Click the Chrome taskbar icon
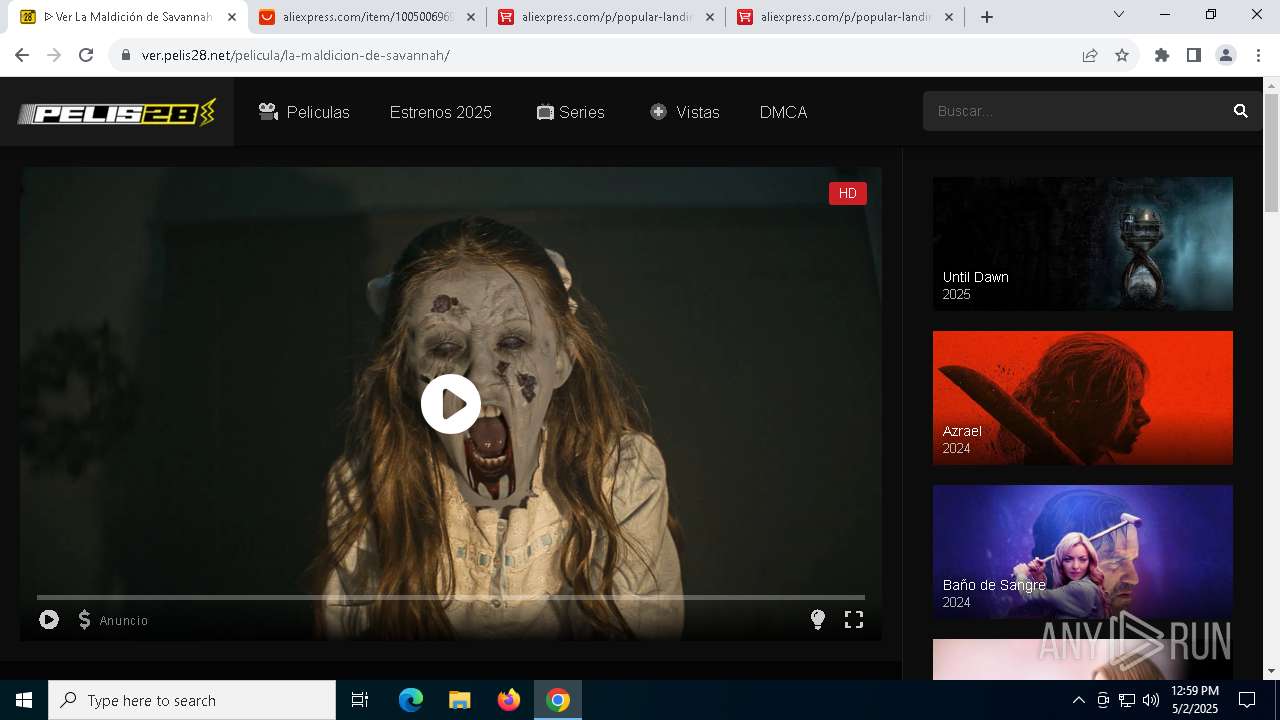 point(558,700)
